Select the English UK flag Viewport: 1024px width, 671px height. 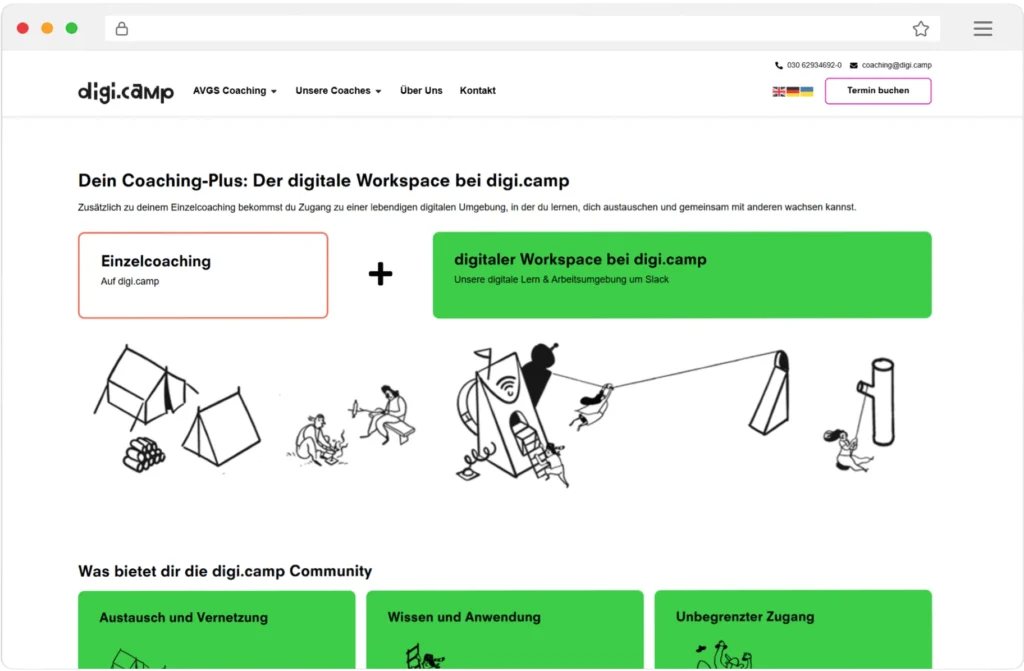coord(779,91)
